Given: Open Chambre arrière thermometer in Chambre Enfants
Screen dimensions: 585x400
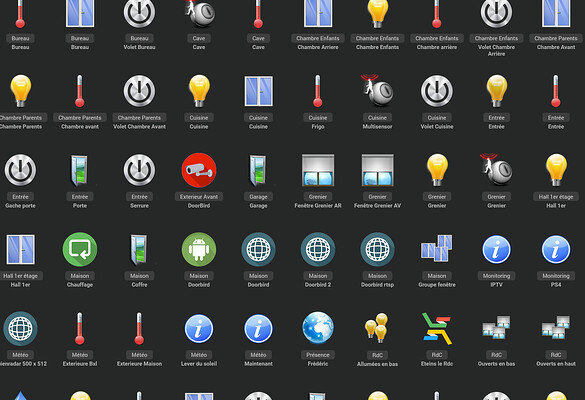Looking at the screenshot, I should (x=437, y=14).
